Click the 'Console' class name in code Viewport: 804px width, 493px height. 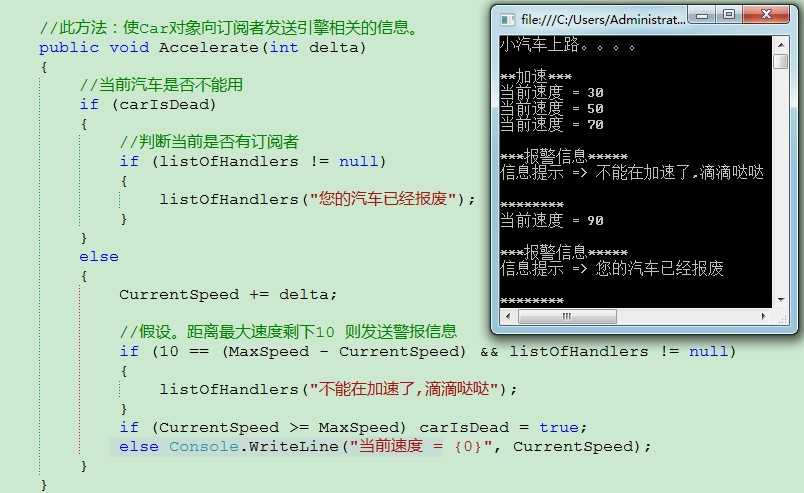pos(204,447)
